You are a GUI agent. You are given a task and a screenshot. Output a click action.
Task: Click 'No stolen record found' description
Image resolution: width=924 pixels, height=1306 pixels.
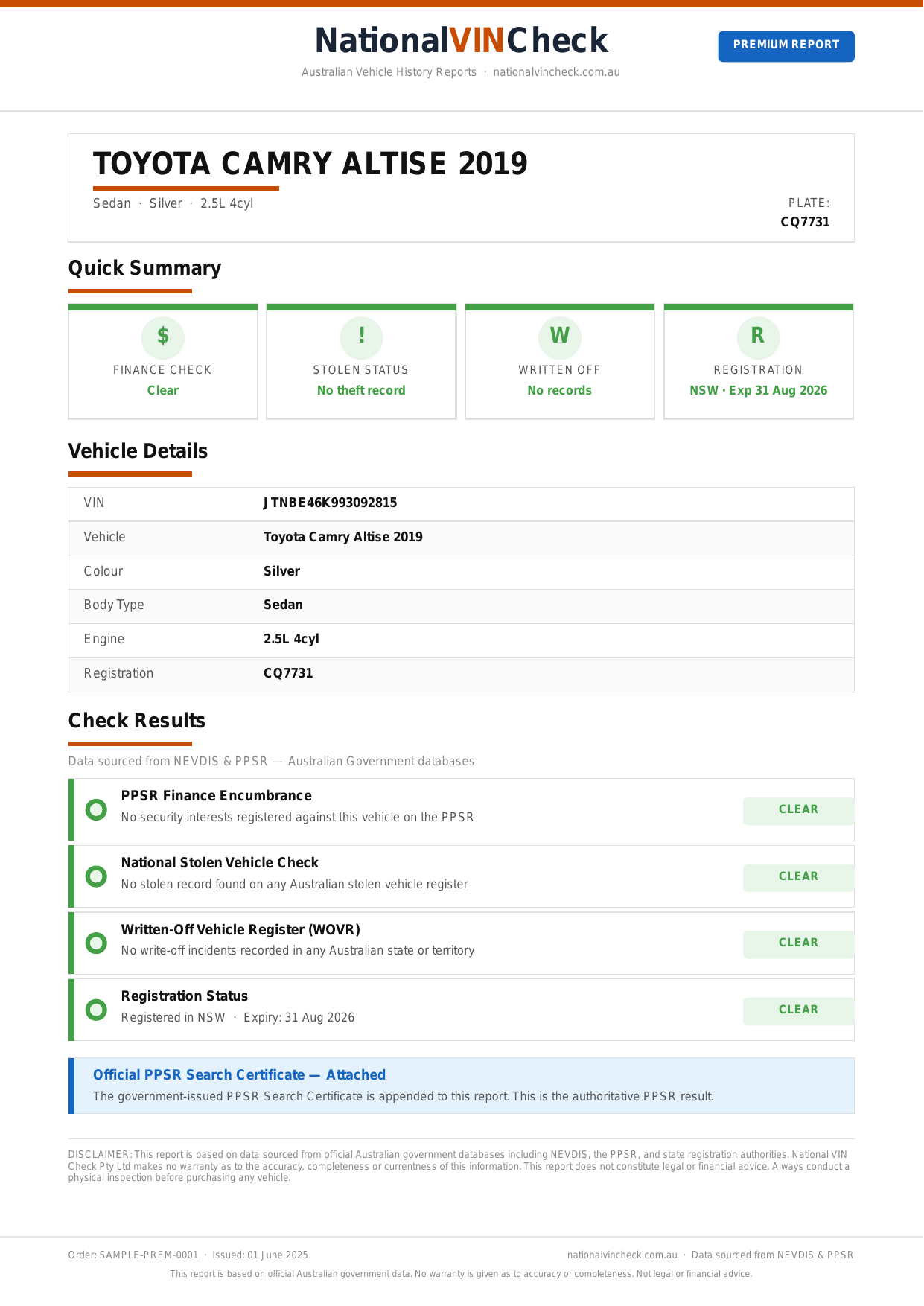[x=294, y=884]
